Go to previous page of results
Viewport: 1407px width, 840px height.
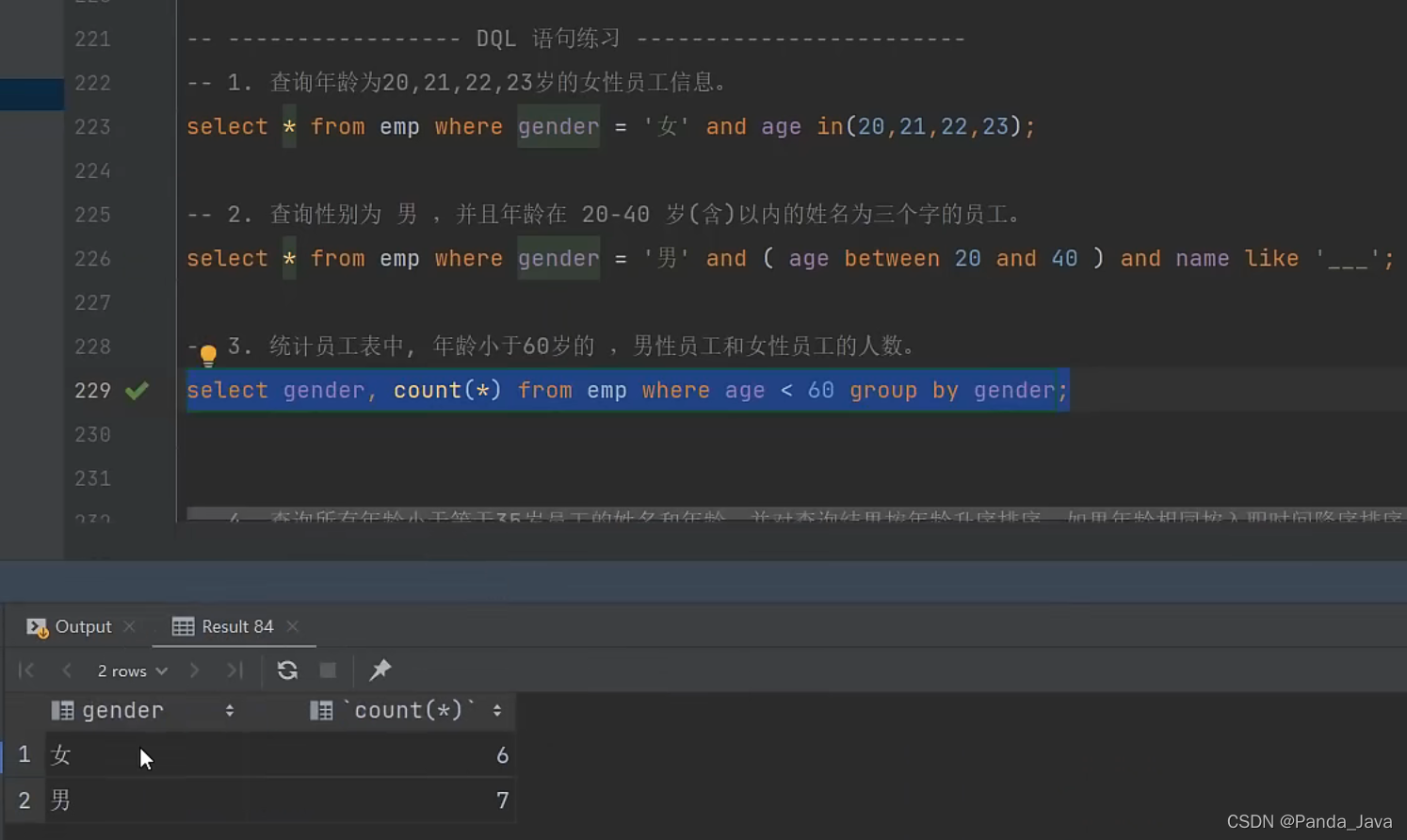click(x=66, y=670)
